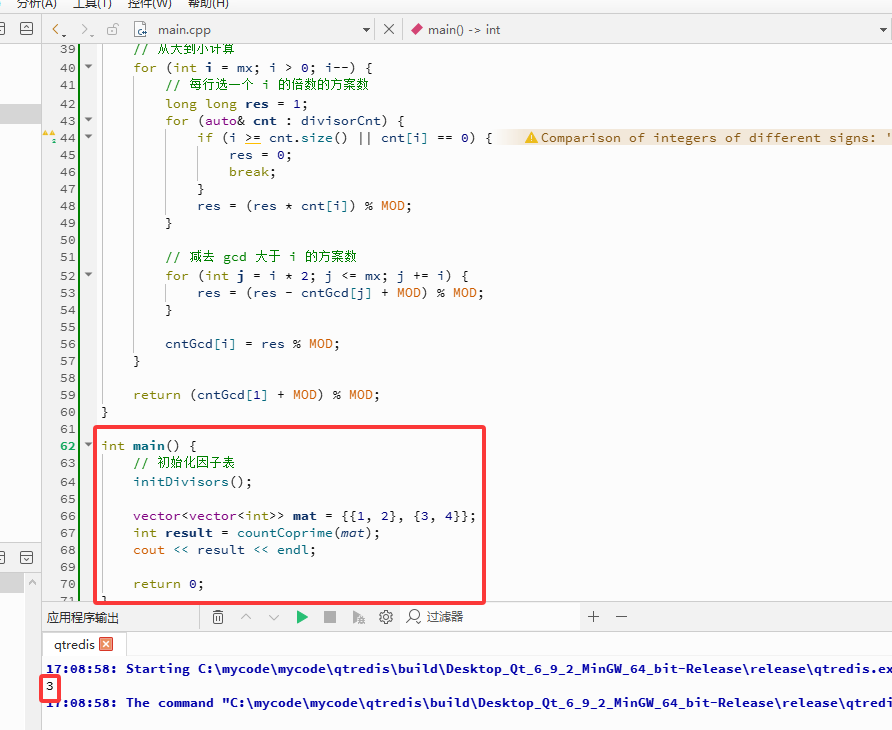Collapse the for loop at line 52
The image size is (892, 730).
(x=89, y=274)
